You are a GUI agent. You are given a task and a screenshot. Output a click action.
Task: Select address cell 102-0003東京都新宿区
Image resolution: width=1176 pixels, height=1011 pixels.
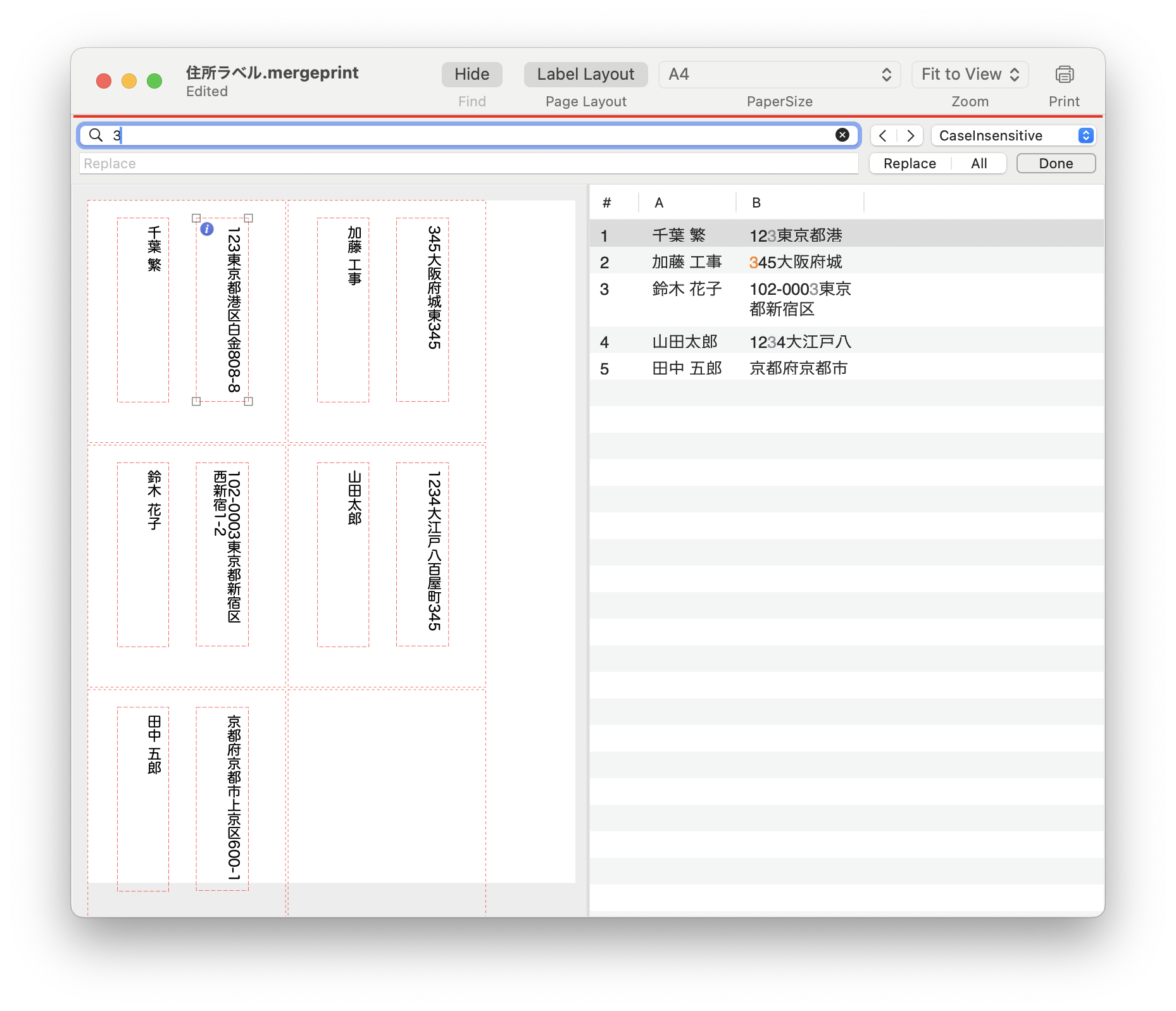[x=800, y=299]
